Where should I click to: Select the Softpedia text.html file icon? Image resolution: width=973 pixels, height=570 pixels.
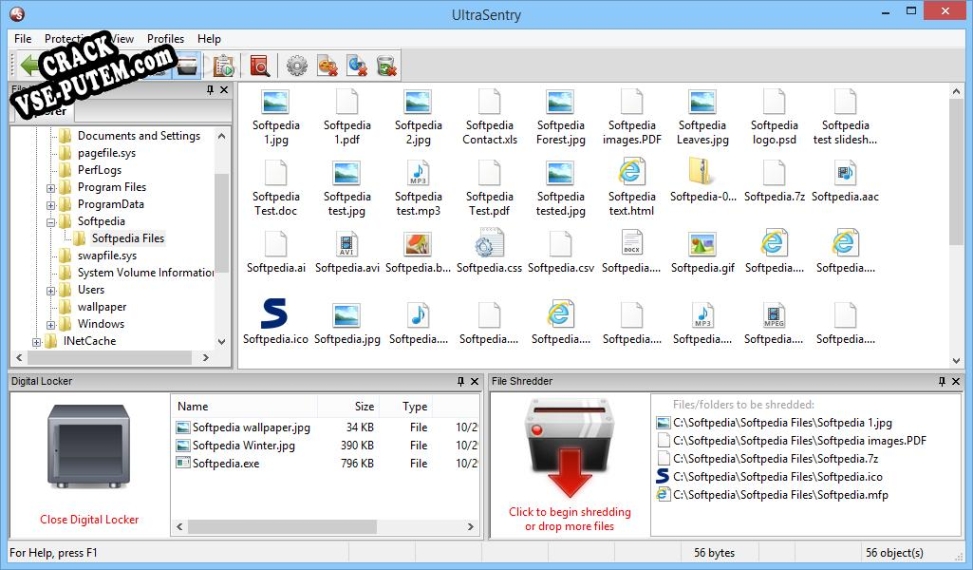(x=632, y=172)
